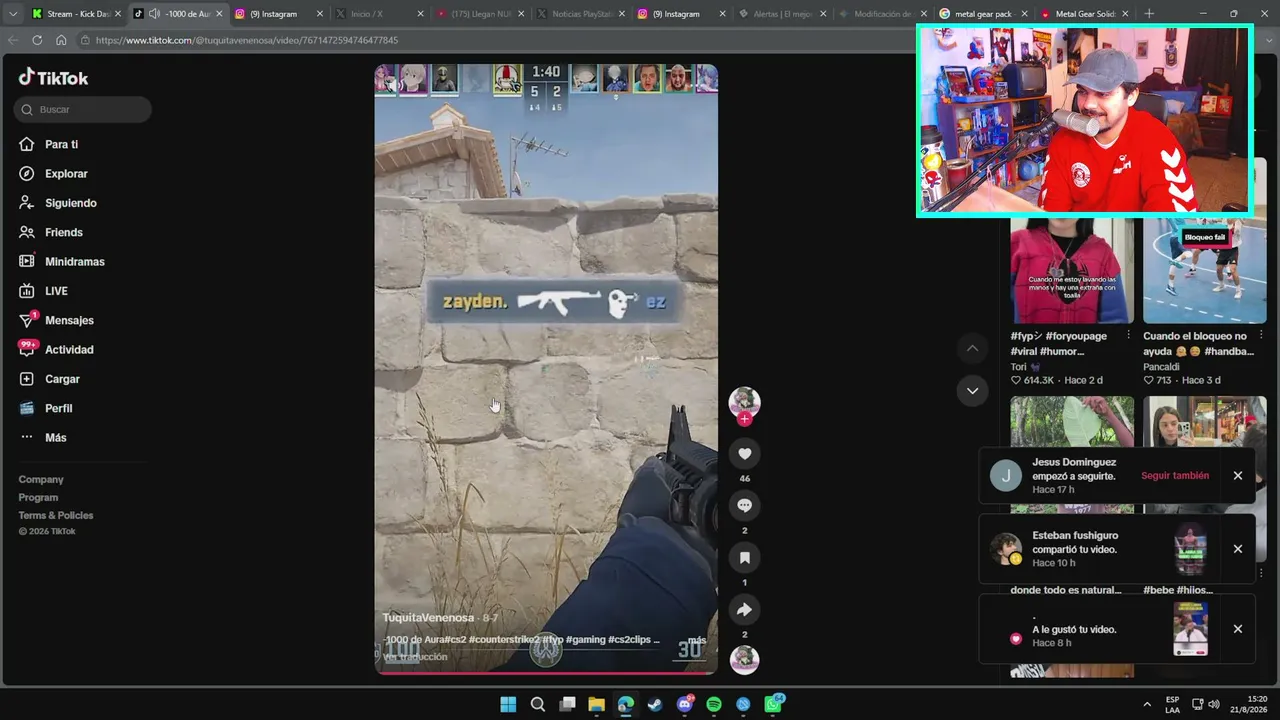
Task: Open the browser tab list dropdown
Action: 12,14
